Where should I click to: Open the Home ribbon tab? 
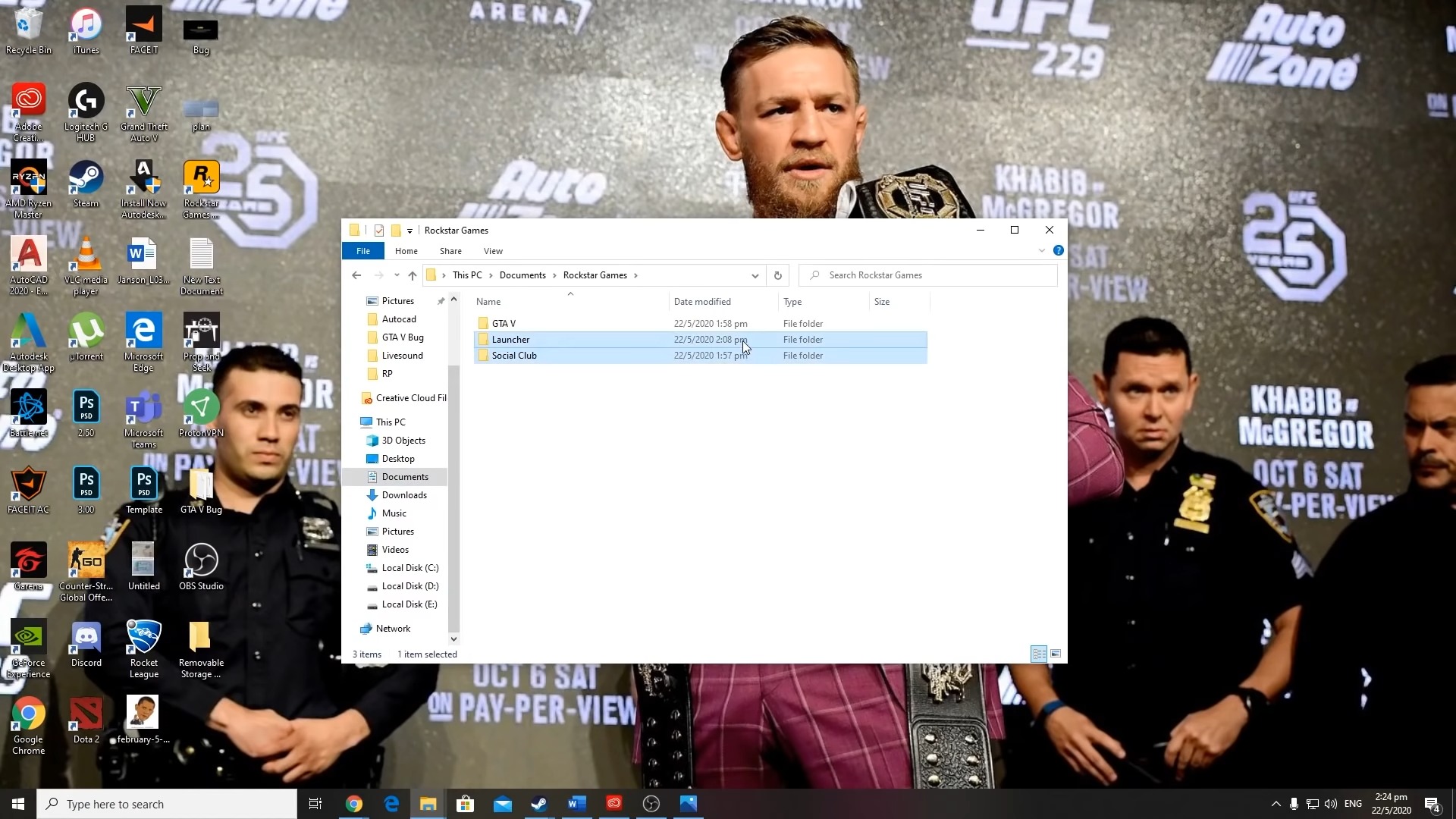click(406, 251)
